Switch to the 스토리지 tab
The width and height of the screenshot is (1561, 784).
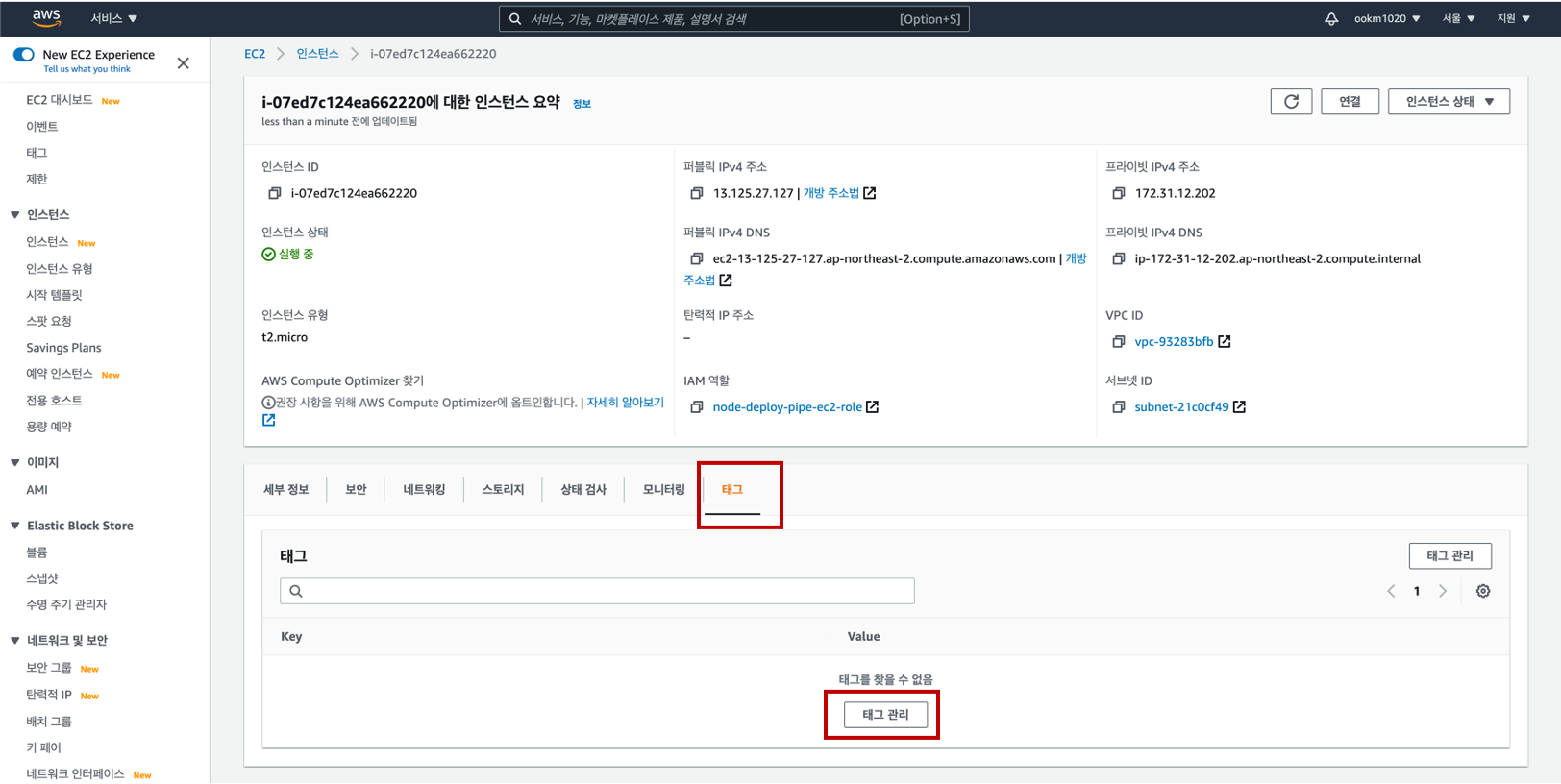503,490
